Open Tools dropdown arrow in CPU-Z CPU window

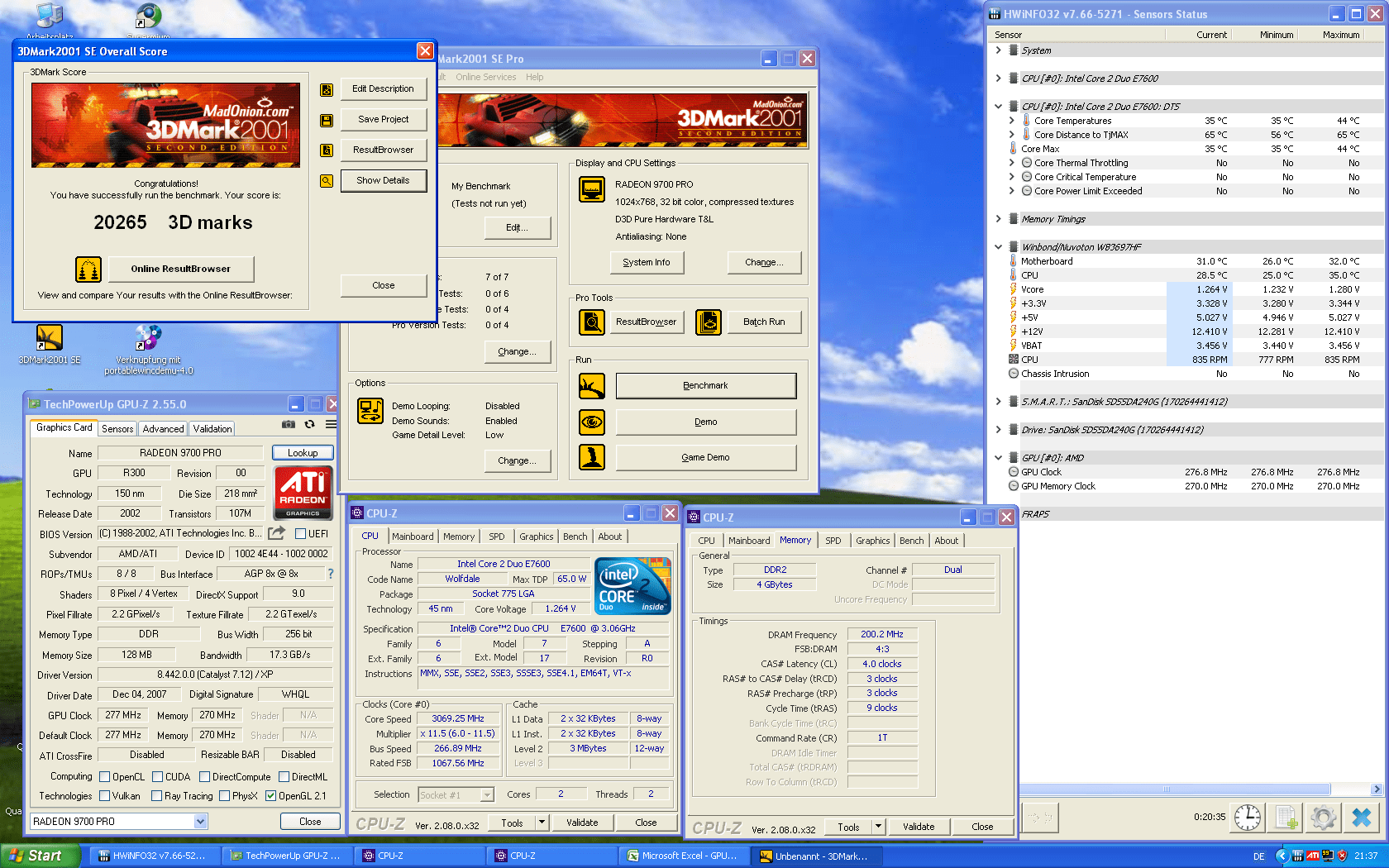[542, 823]
